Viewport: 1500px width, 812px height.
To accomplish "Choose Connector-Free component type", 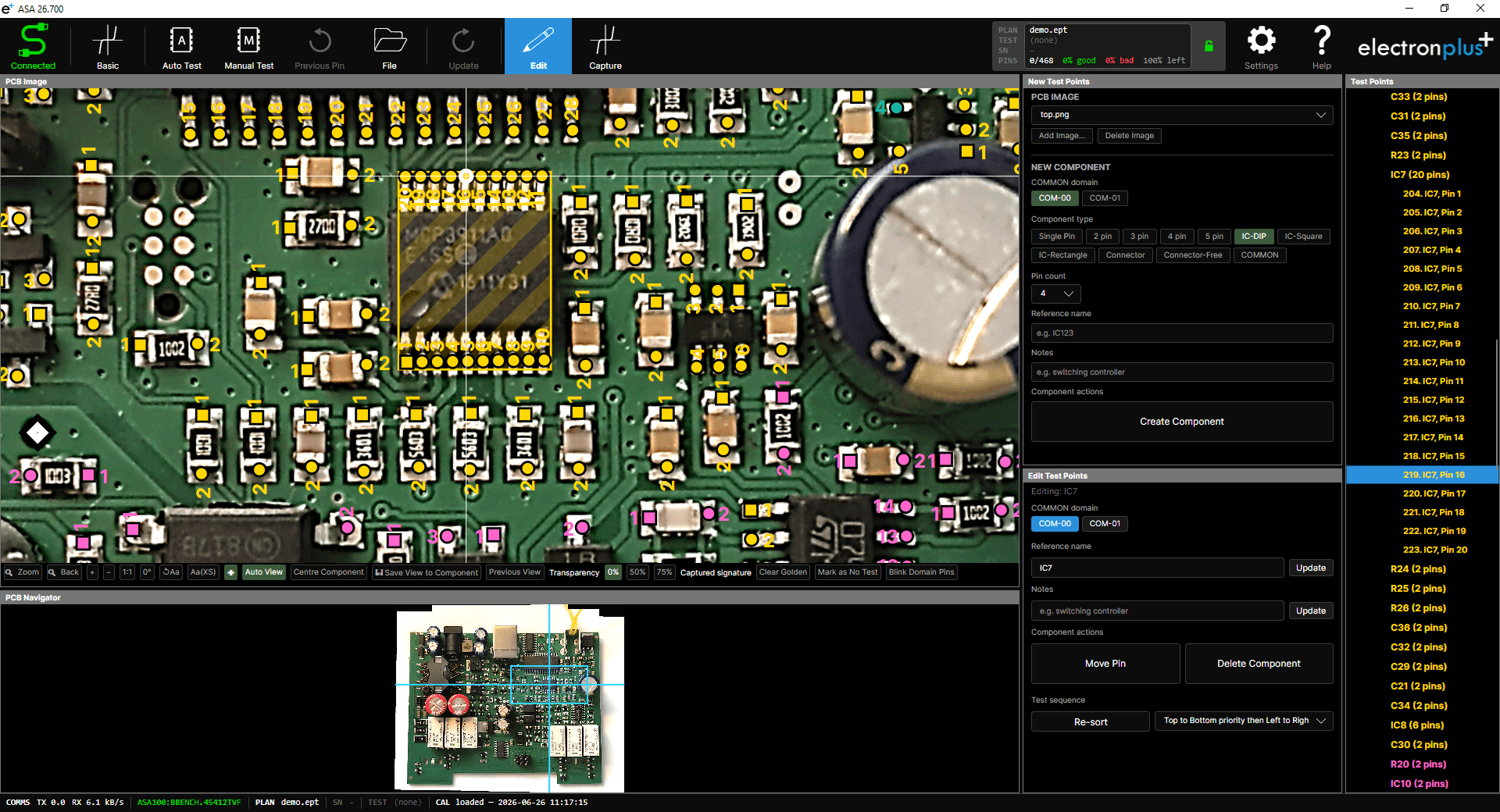I will coord(1193,255).
